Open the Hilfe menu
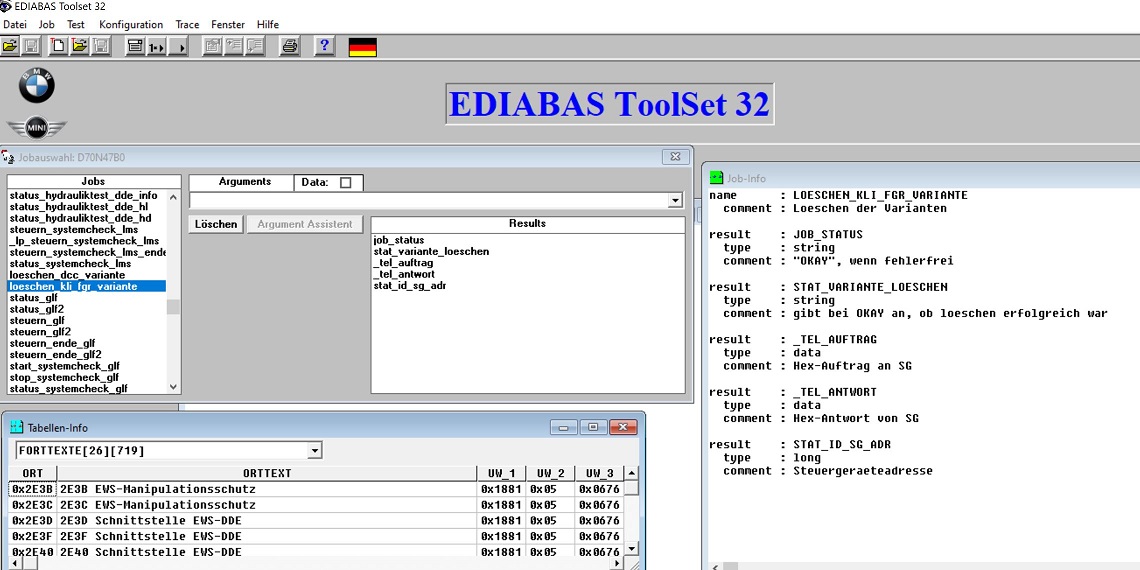The image size is (1140, 570). tap(268, 24)
